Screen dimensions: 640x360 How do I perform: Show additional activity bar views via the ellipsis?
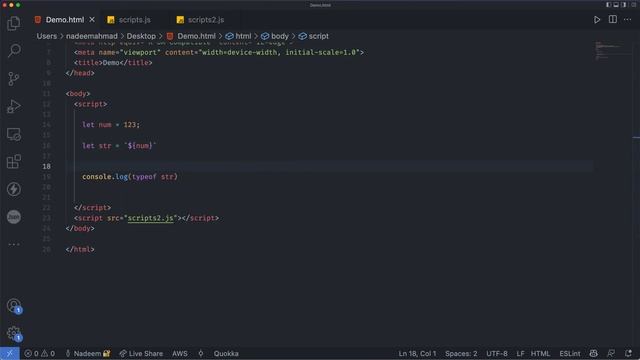coord(14,244)
